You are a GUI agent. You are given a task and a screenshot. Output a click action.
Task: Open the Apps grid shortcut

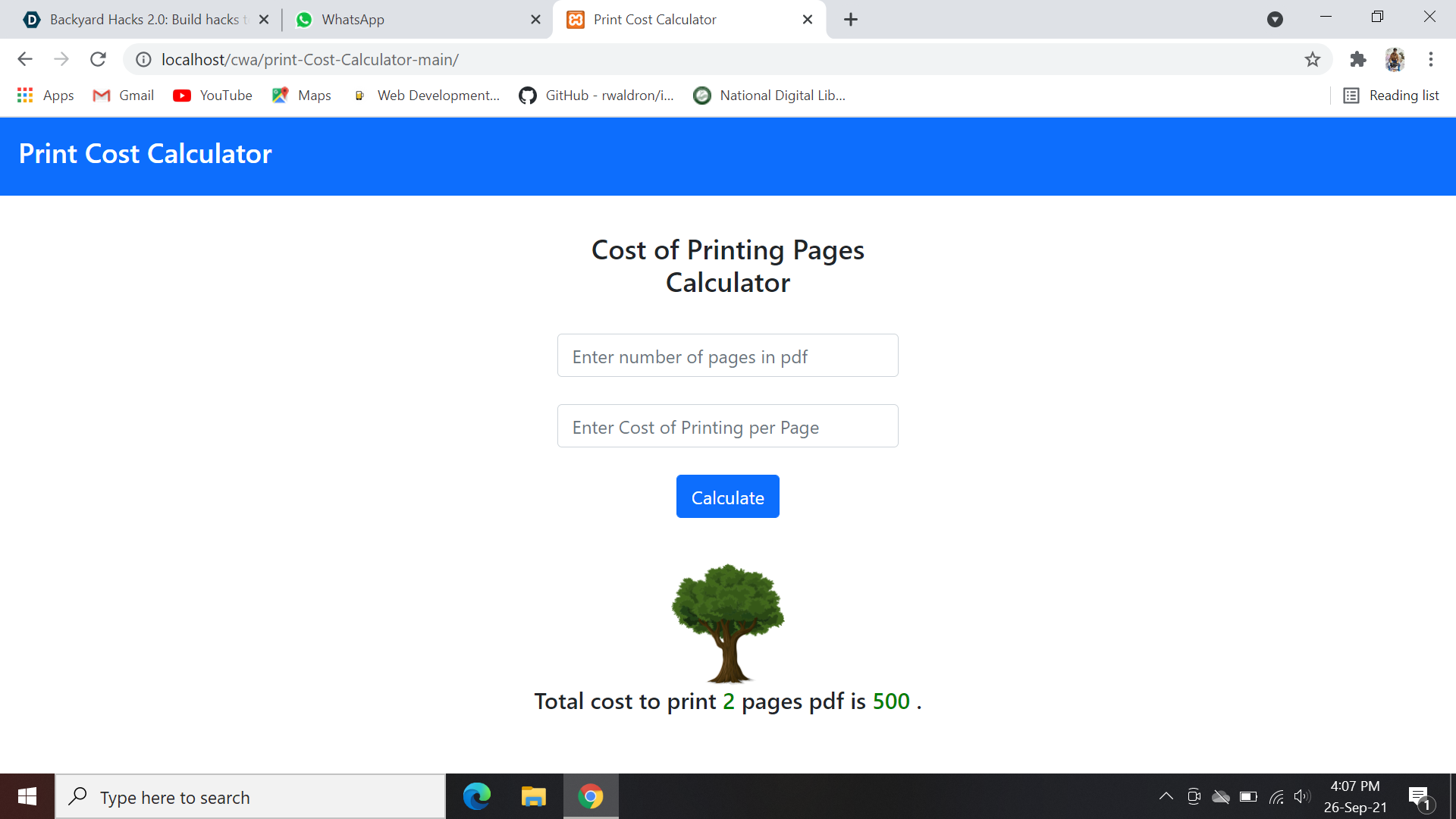pyautogui.click(x=45, y=96)
